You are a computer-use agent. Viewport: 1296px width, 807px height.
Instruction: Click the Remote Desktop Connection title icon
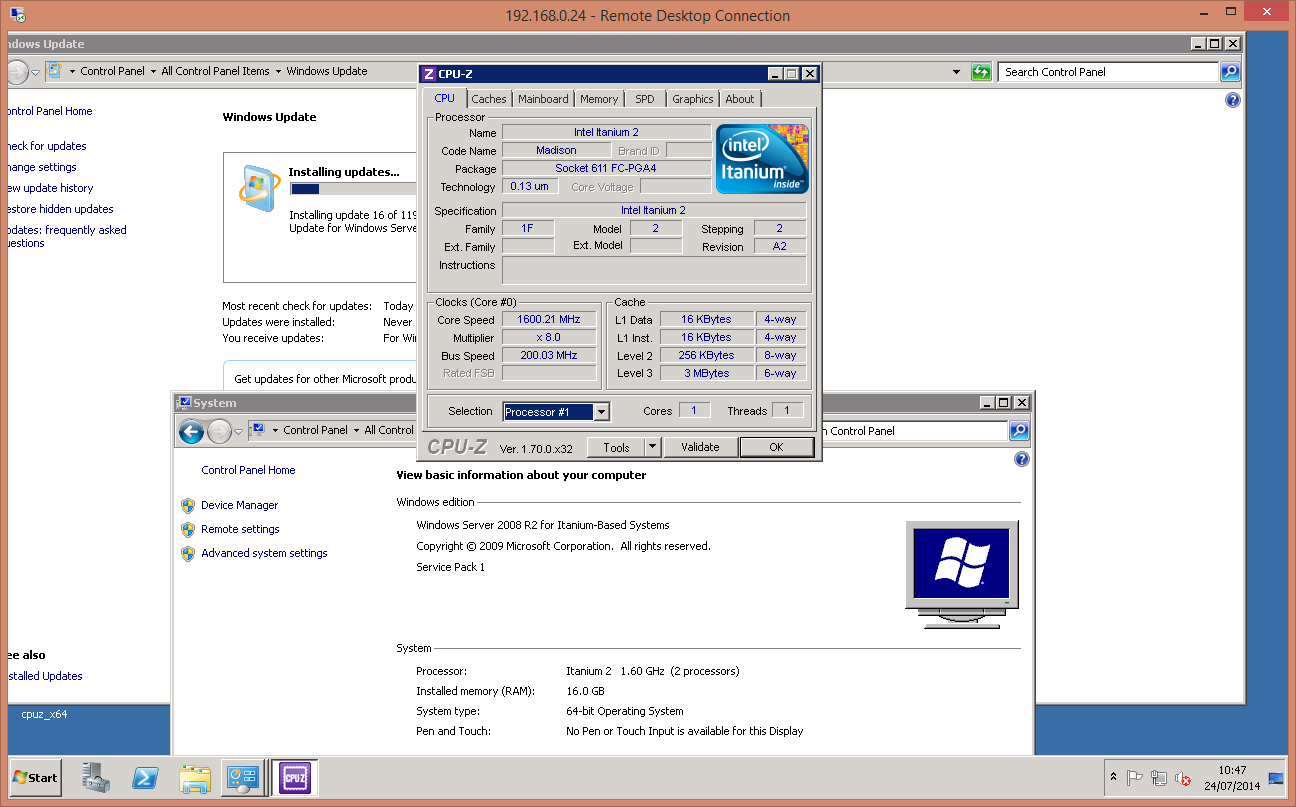pos(17,16)
